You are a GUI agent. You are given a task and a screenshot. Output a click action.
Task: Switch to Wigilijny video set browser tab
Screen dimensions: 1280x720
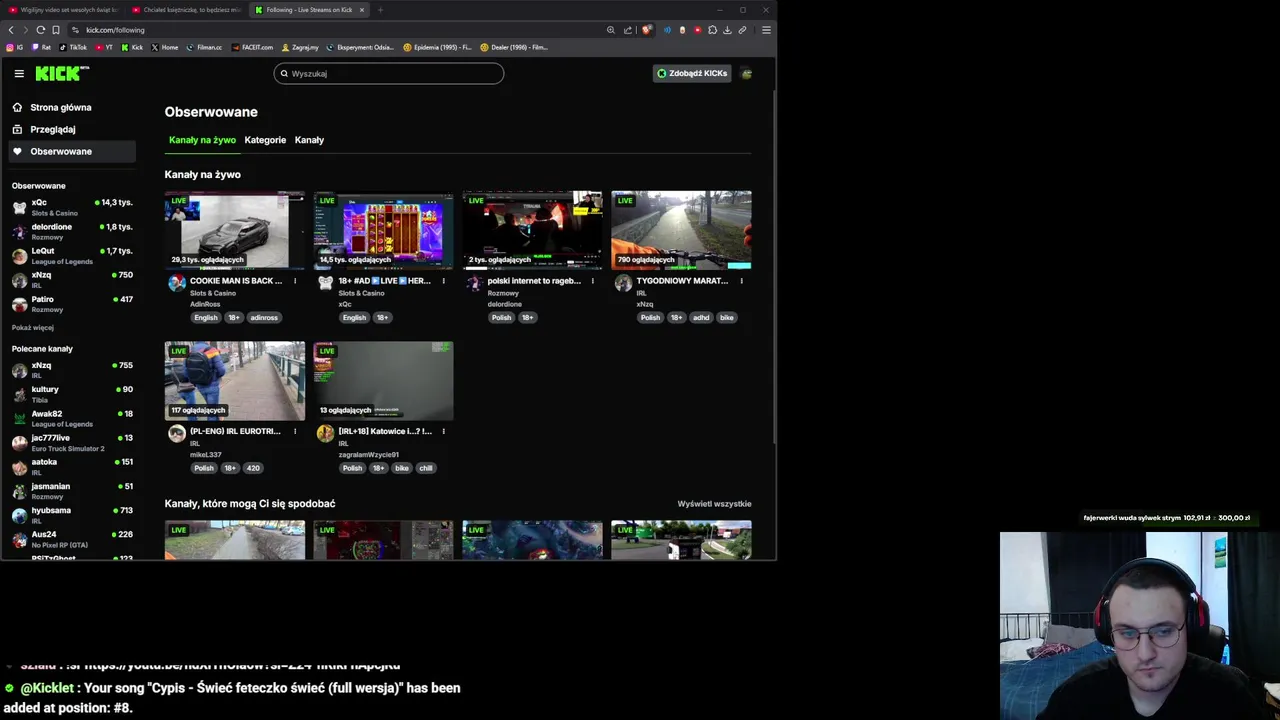(65, 10)
